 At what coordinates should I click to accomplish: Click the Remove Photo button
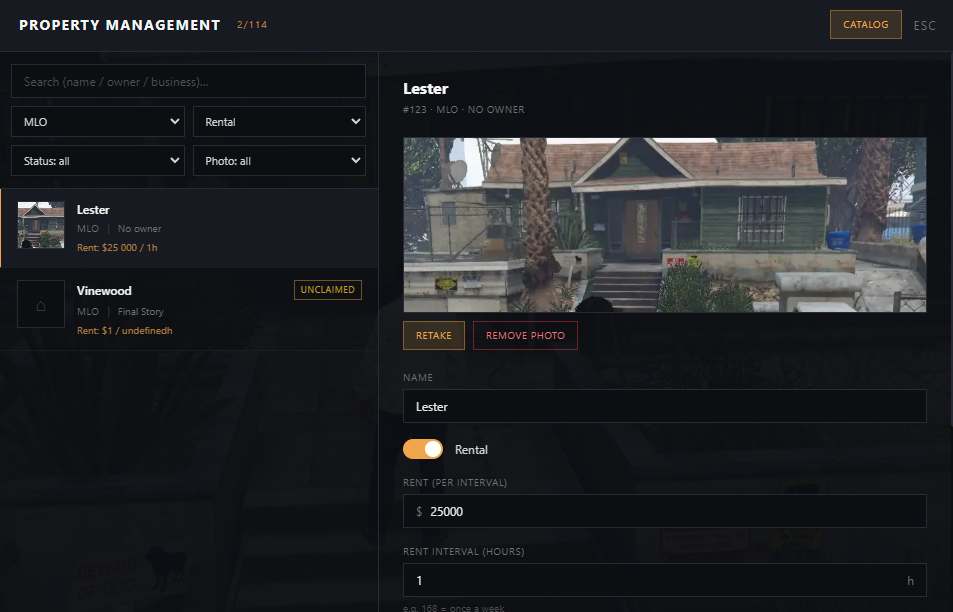525,335
